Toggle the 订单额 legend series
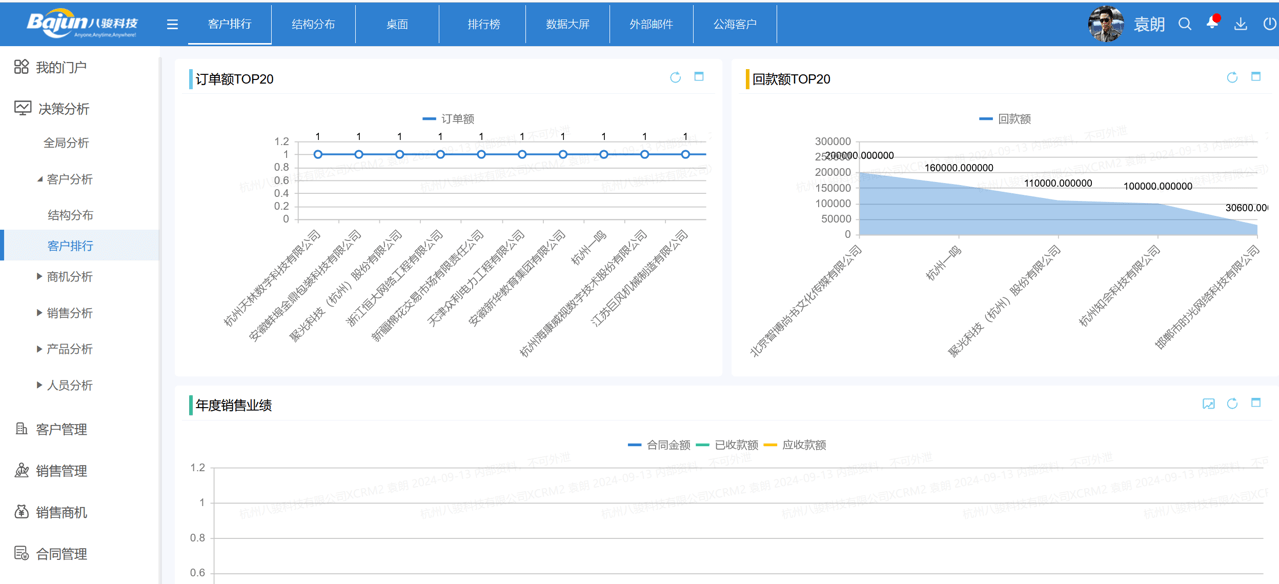The width and height of the screenshot is (1279, 584). click(x=448, y=119)
